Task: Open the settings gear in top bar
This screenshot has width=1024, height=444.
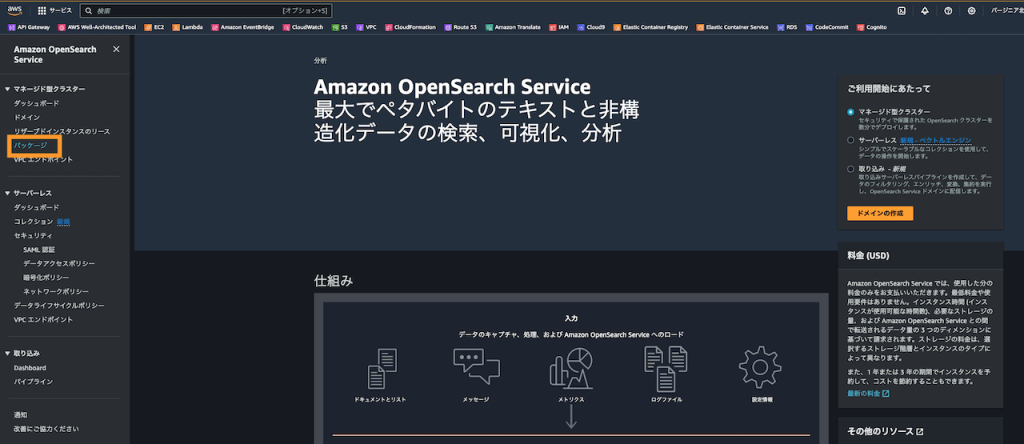Action: point(972,10)
